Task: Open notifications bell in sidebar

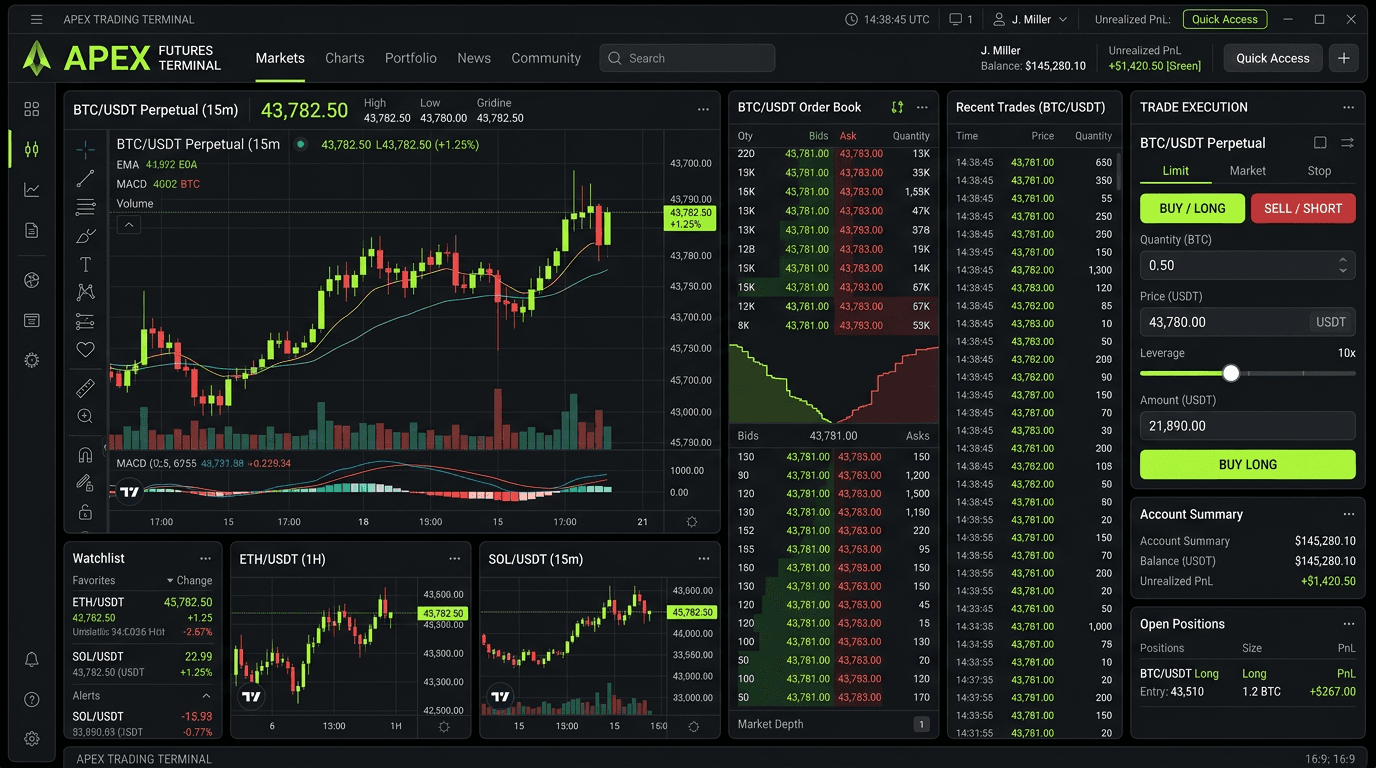Action: 32,660
